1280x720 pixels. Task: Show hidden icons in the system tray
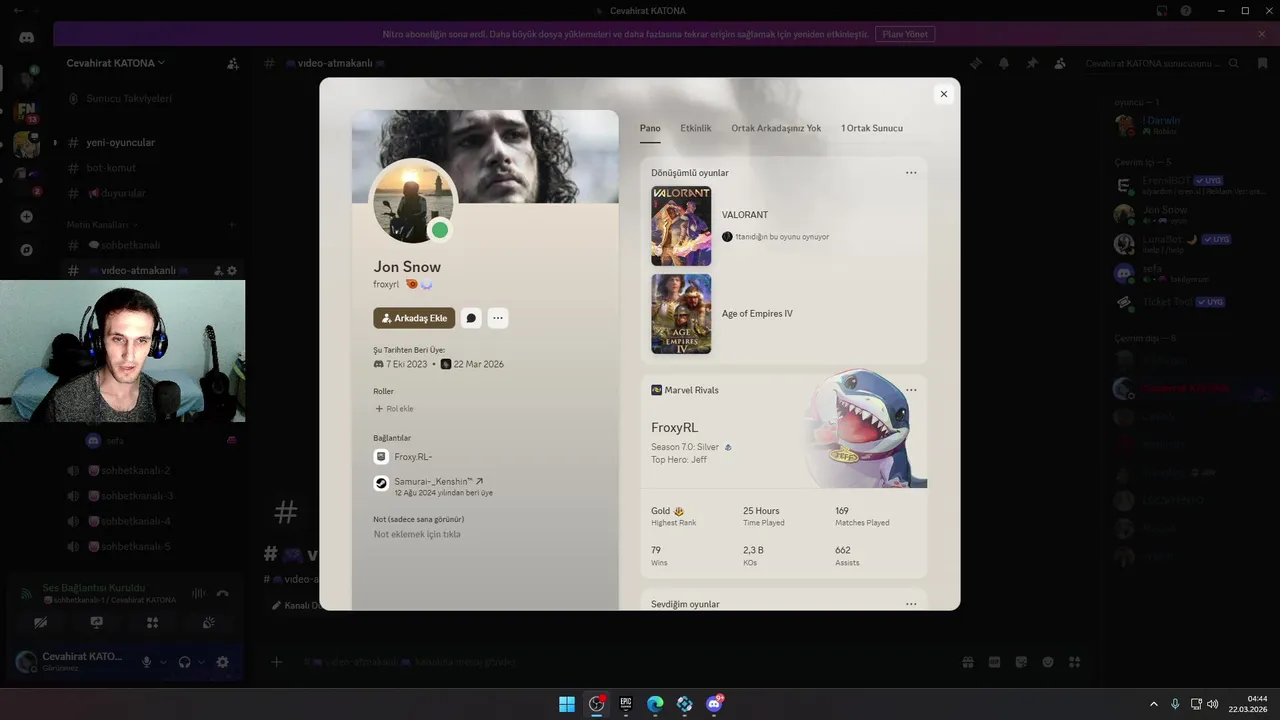coord(1153,704)
